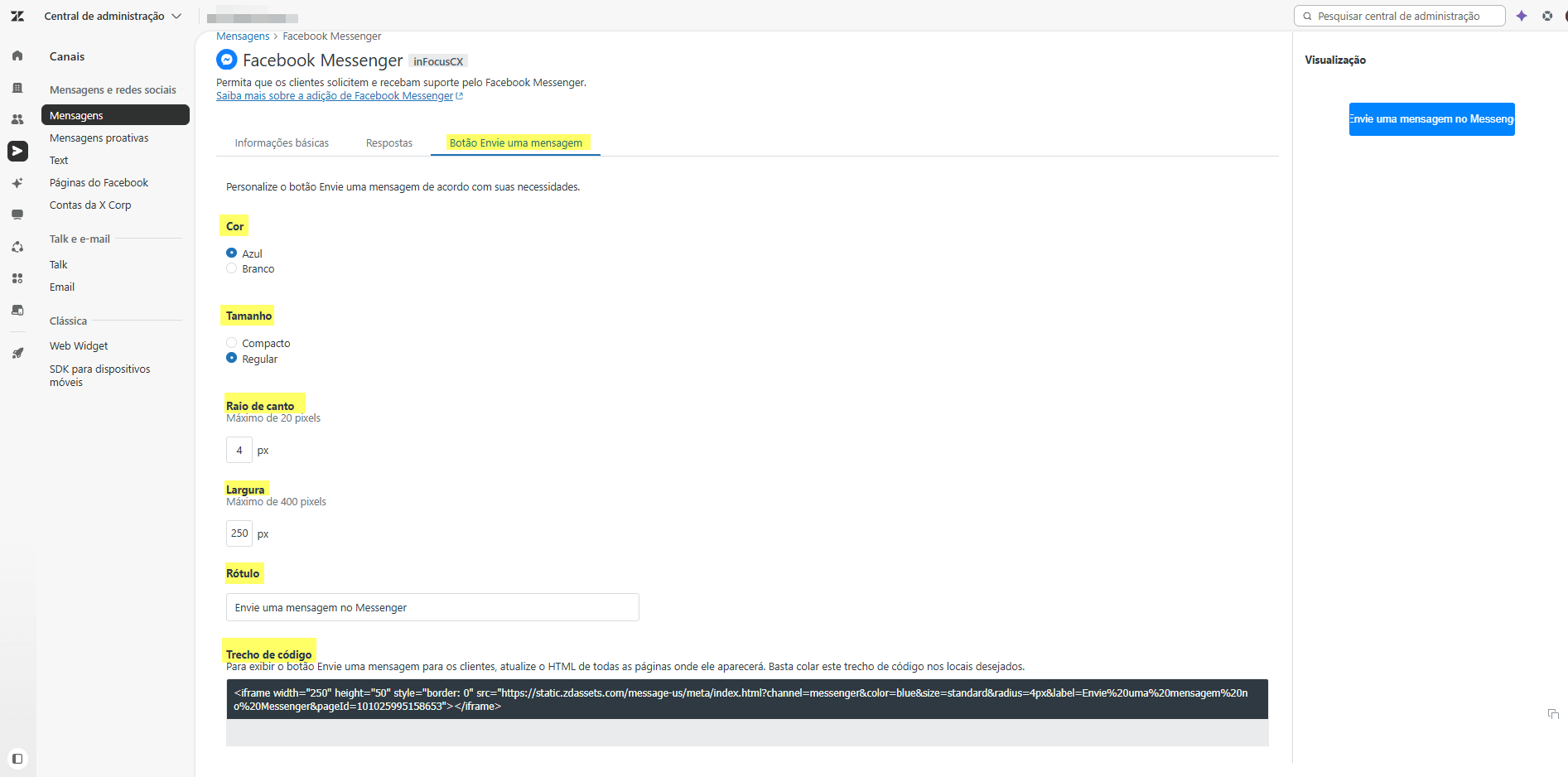The image size is (1568, 777).
Task: Open the People icon in the sidebar
Action: point(17,119)
